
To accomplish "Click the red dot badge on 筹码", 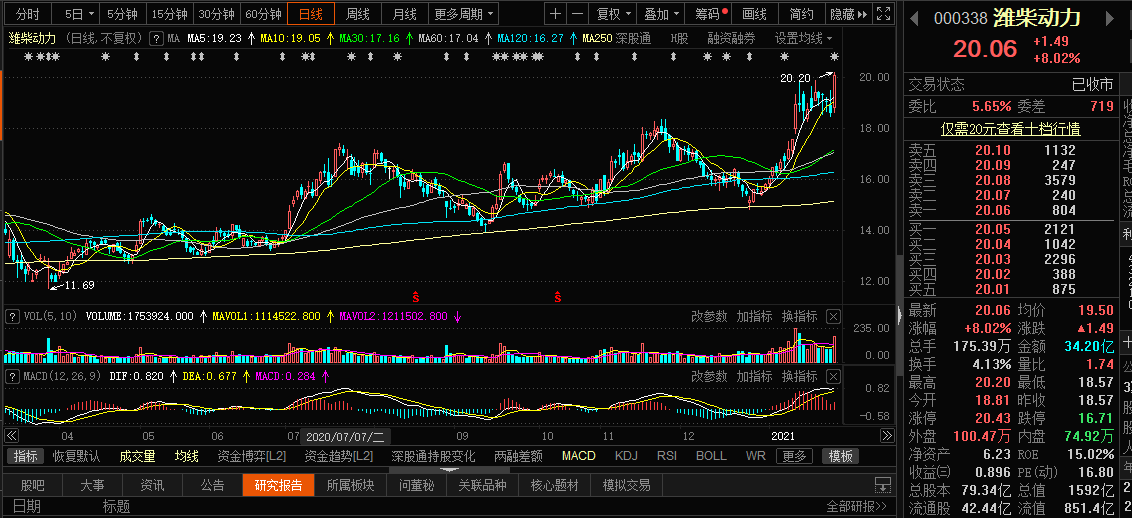I will tap(724, 10).
